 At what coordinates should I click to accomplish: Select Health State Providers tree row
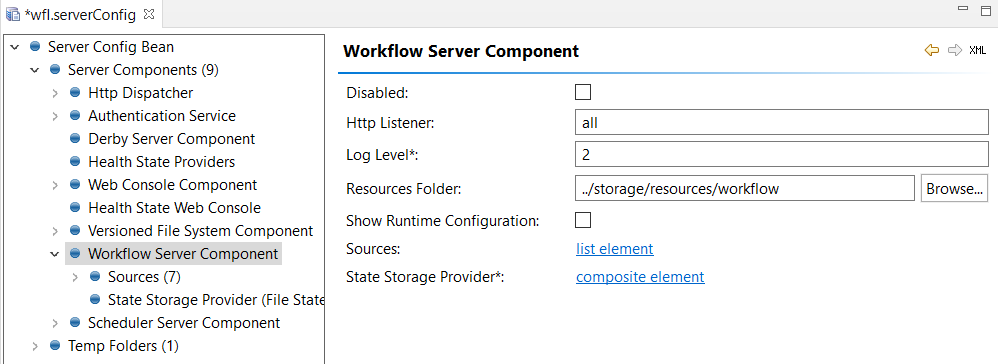click(x=162, y=162)
